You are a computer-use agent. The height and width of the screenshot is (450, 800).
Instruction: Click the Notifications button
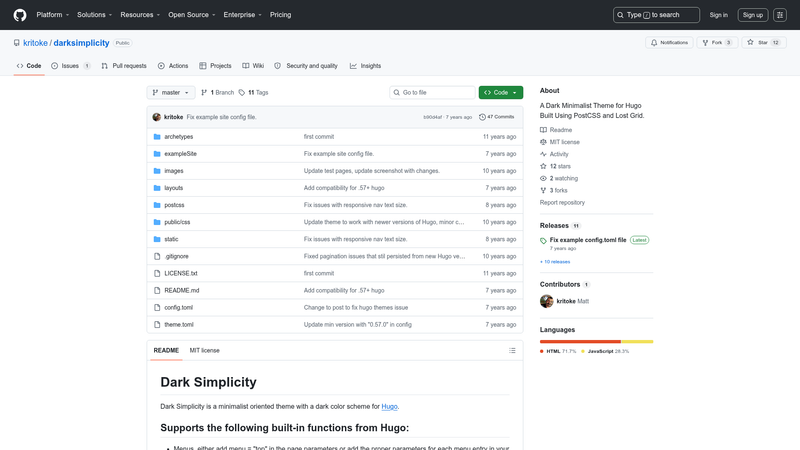(669, 43)
